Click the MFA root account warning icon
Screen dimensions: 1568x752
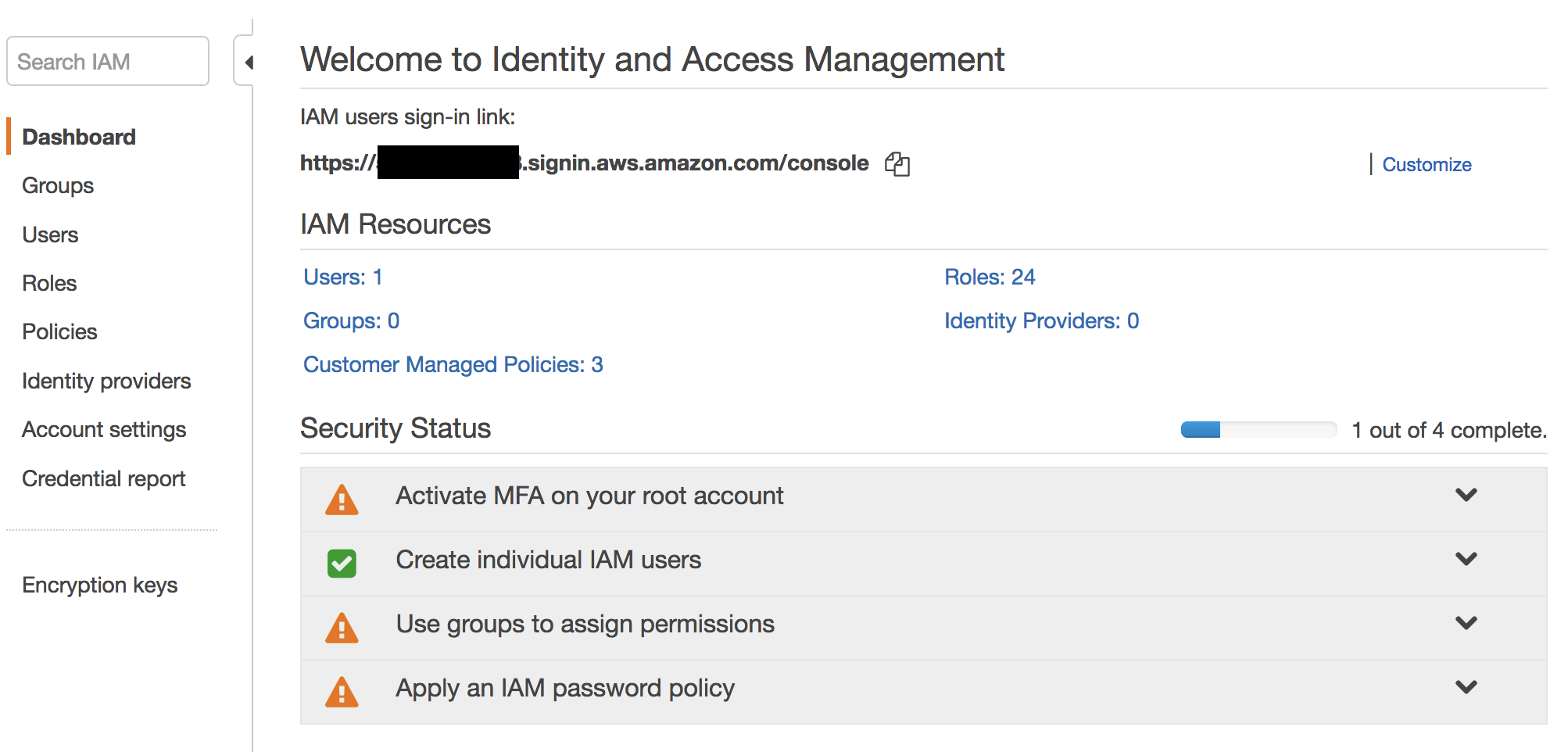[342, 500]
